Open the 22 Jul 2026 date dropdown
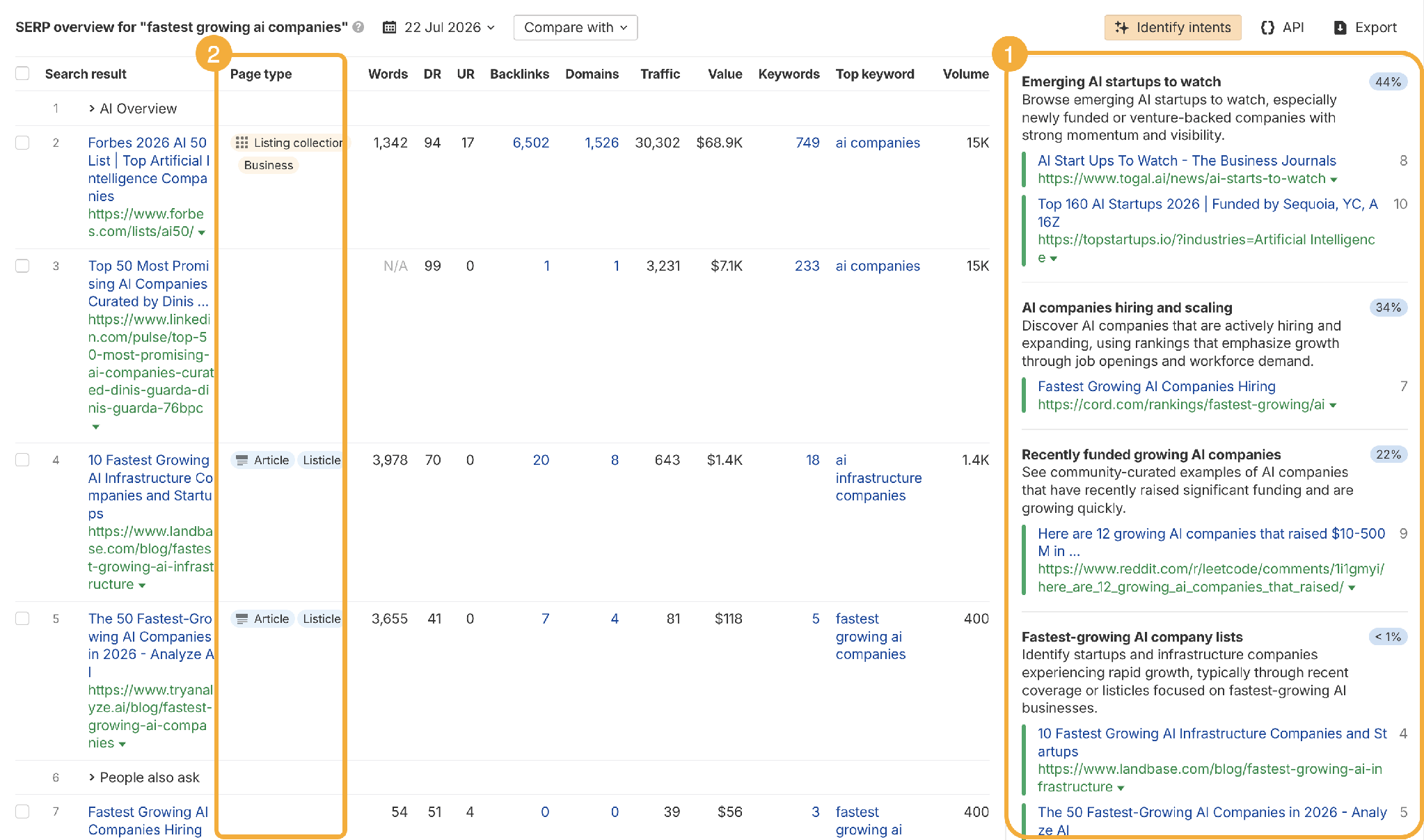This screenshot has width=1424, height=840. (439, 27)
